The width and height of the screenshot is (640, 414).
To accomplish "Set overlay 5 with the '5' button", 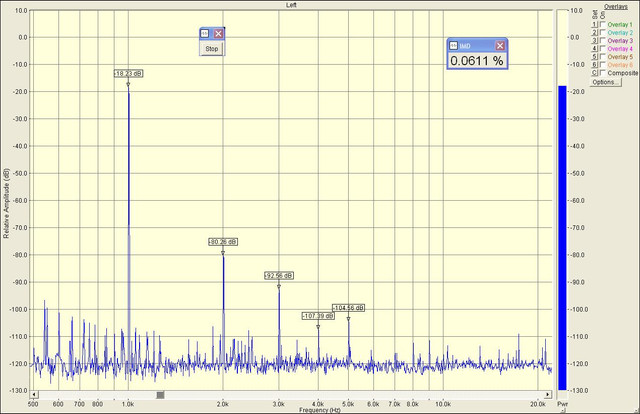I will coord(595,57).
